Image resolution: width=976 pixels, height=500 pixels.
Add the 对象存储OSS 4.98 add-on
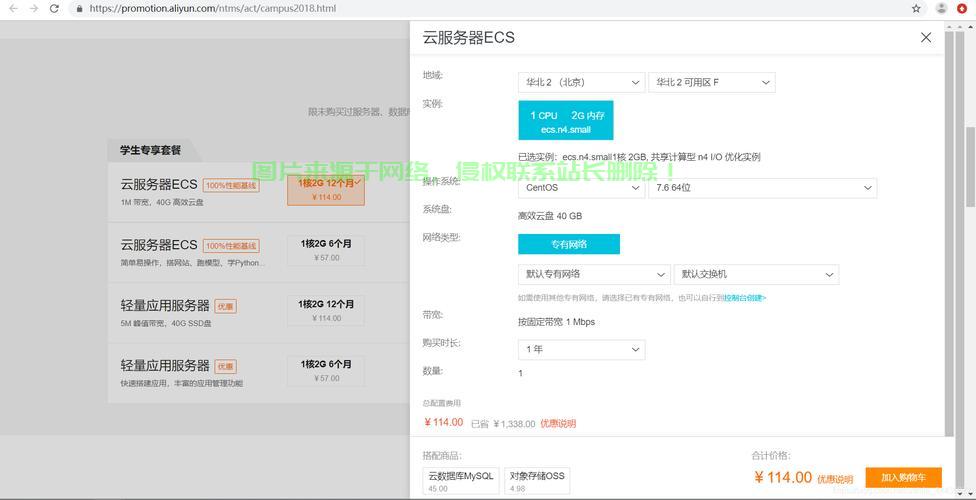tap(537, 481)
